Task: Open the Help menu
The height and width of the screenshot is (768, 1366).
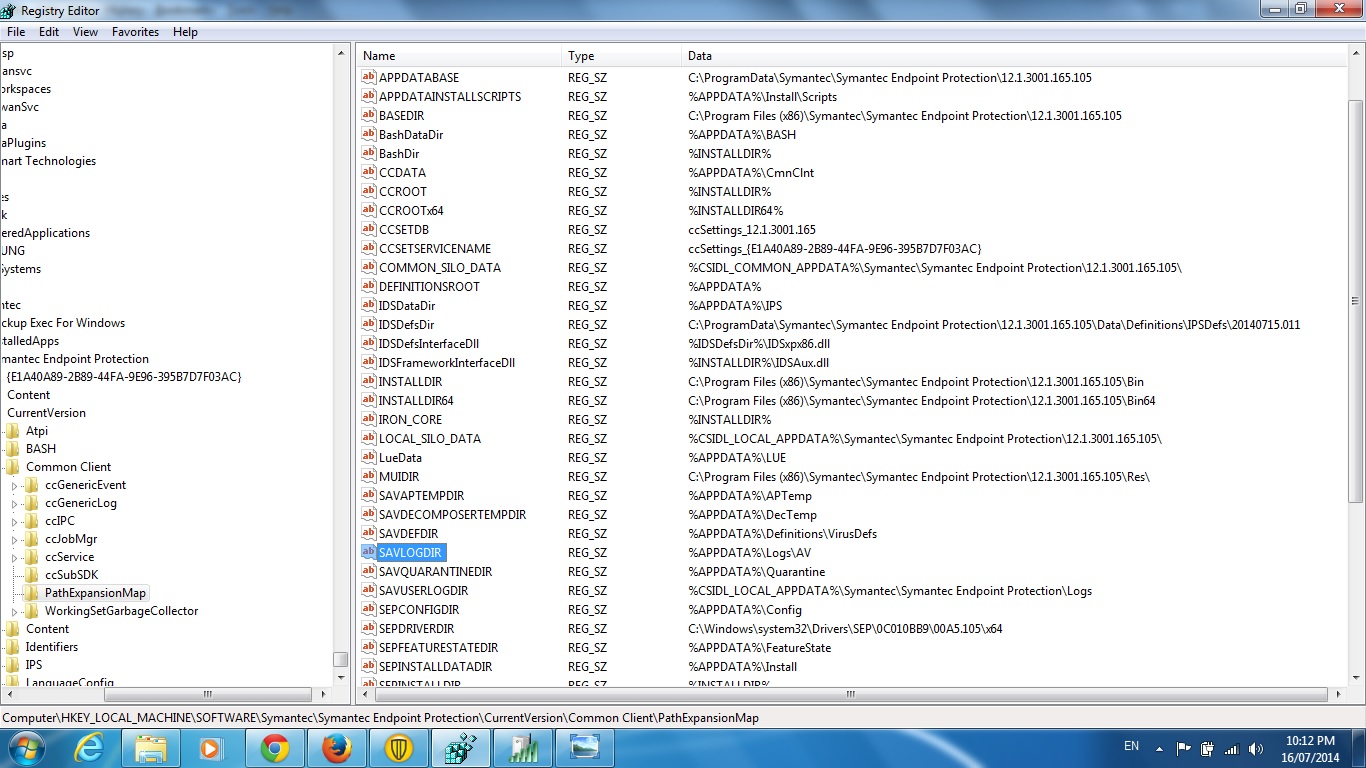Action: [185, 32]
